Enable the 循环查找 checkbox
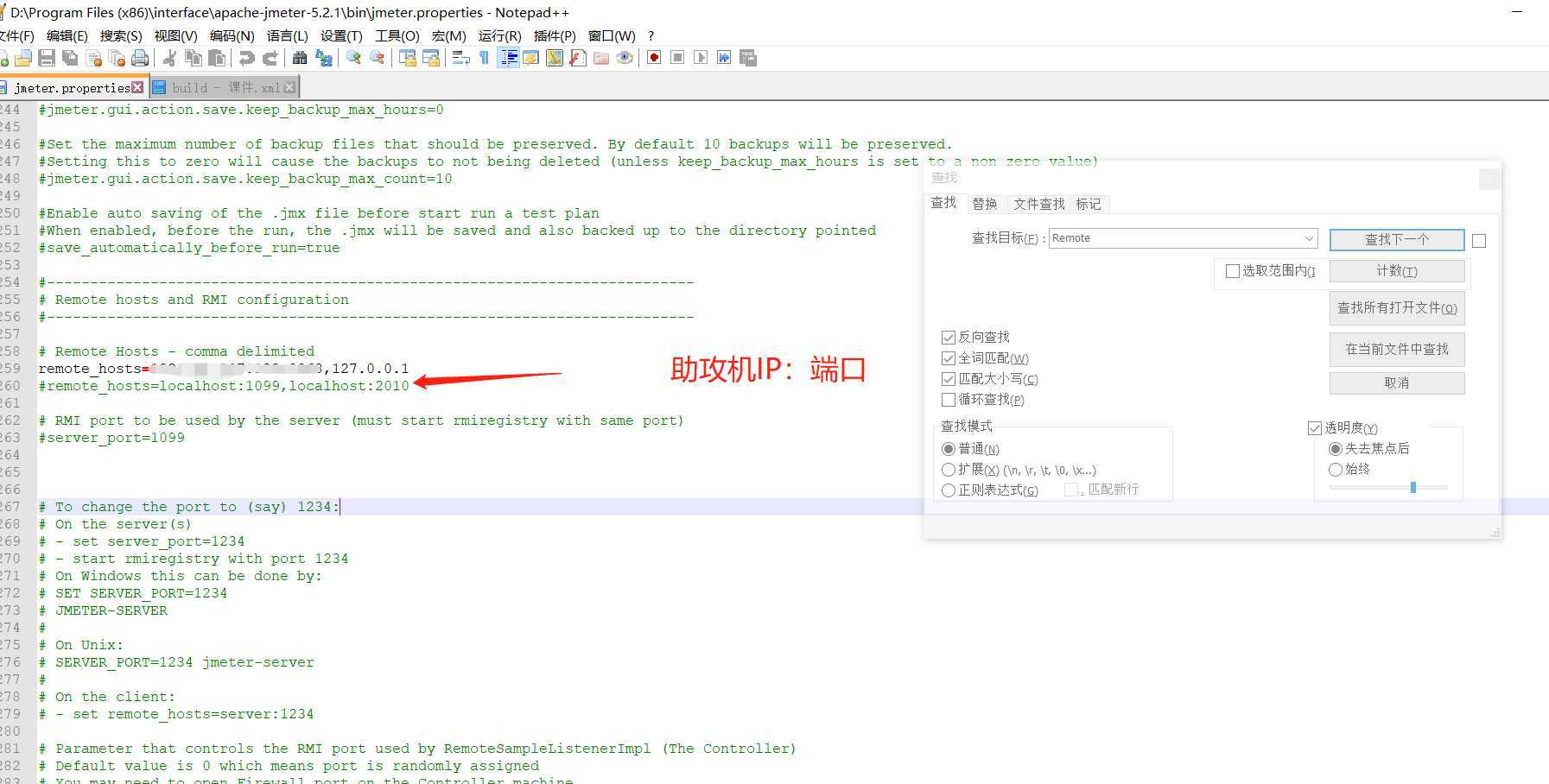This screenshot has width=1549, height=784. click(x=949, y=400)
